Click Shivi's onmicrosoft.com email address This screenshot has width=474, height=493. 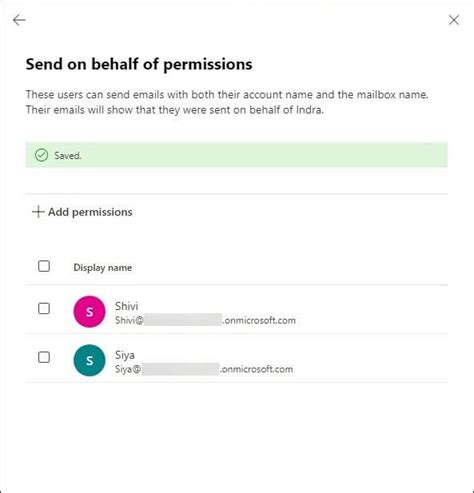click(205, 320)
